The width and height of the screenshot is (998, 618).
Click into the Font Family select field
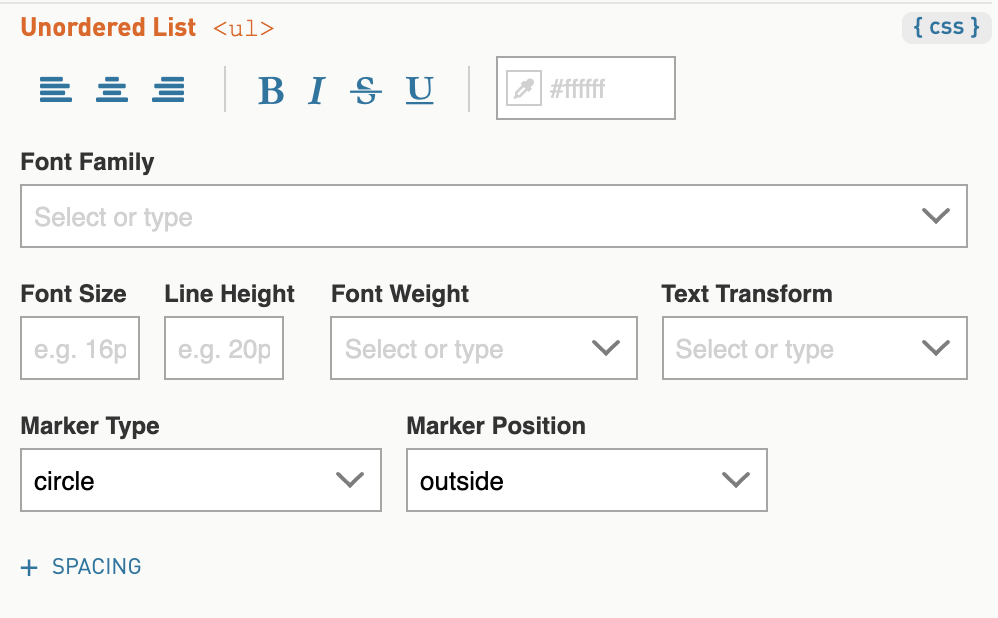(x=494, y=216)
